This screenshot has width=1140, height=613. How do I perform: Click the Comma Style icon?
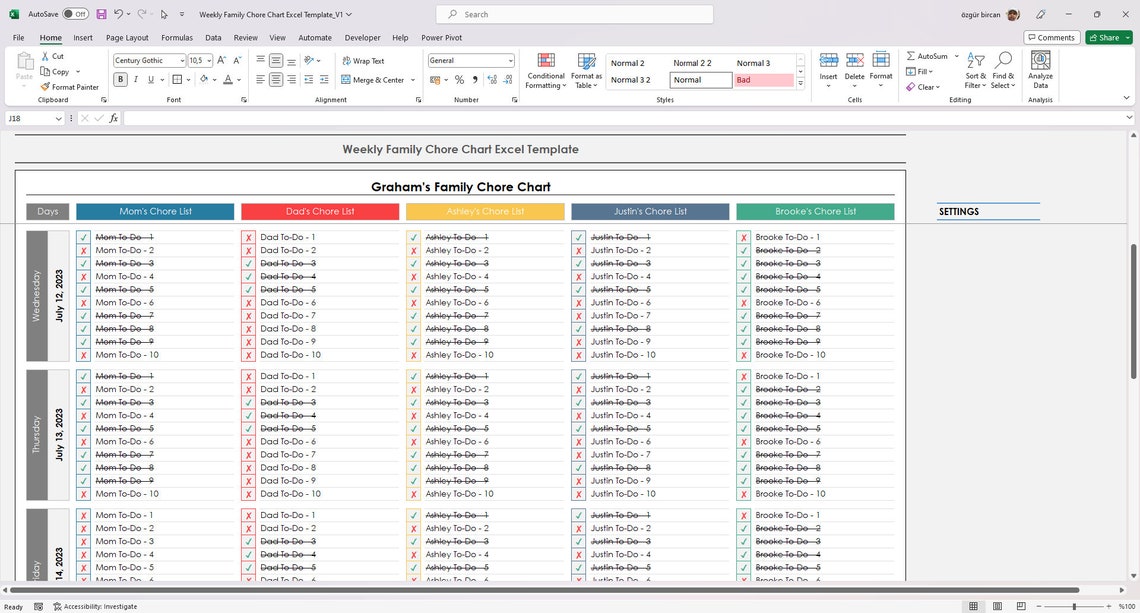[474, 80]
